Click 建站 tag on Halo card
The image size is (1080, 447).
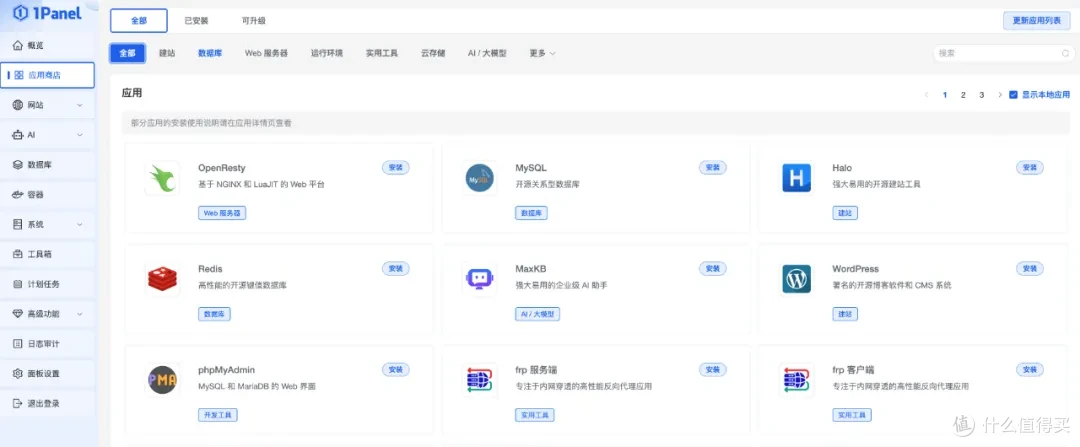(x=844, y=213)
